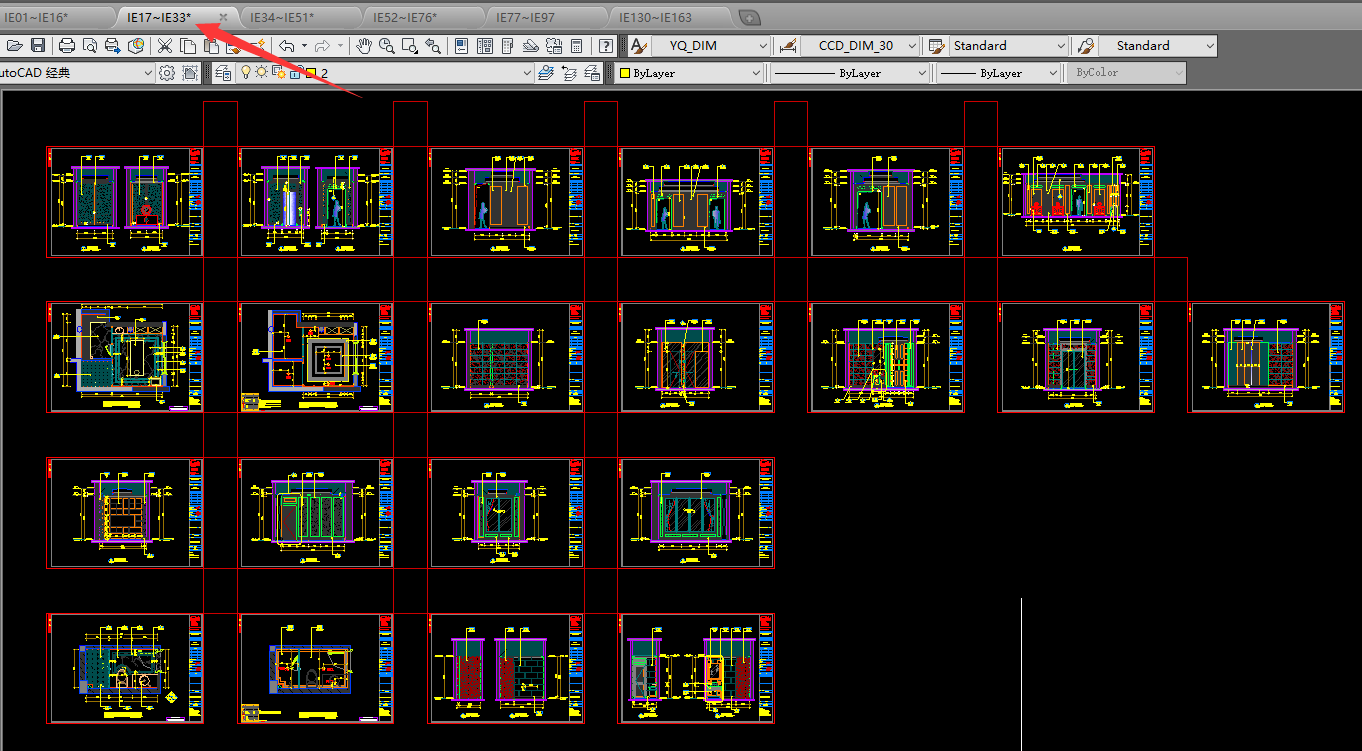This screenshot has height=751, width=1362.
Task: Select the Zoom Realtime tool
Action: (387, 46)
